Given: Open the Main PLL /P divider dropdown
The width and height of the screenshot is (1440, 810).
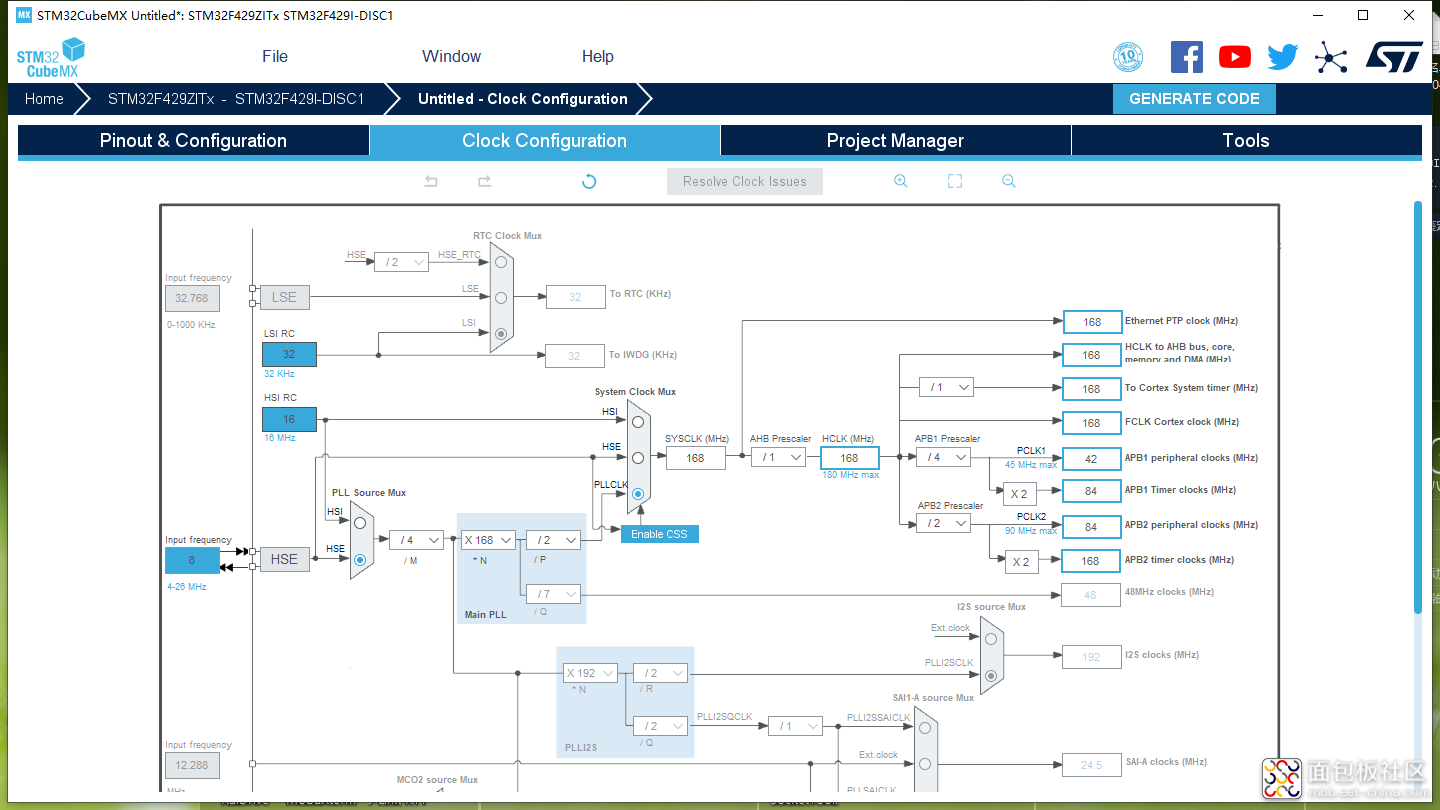Looking at the screenshot, I should tap(553, 540).
